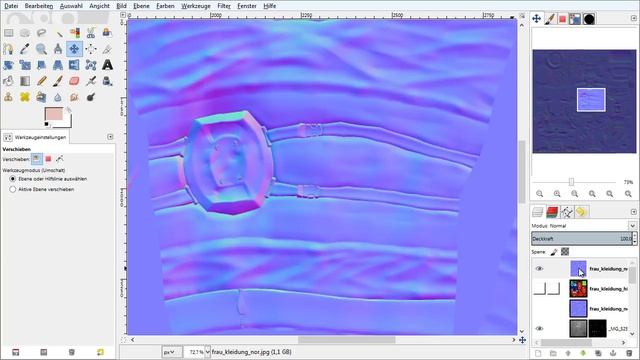Select the Align tool
The image size is (640, 360).
(91, 49)
